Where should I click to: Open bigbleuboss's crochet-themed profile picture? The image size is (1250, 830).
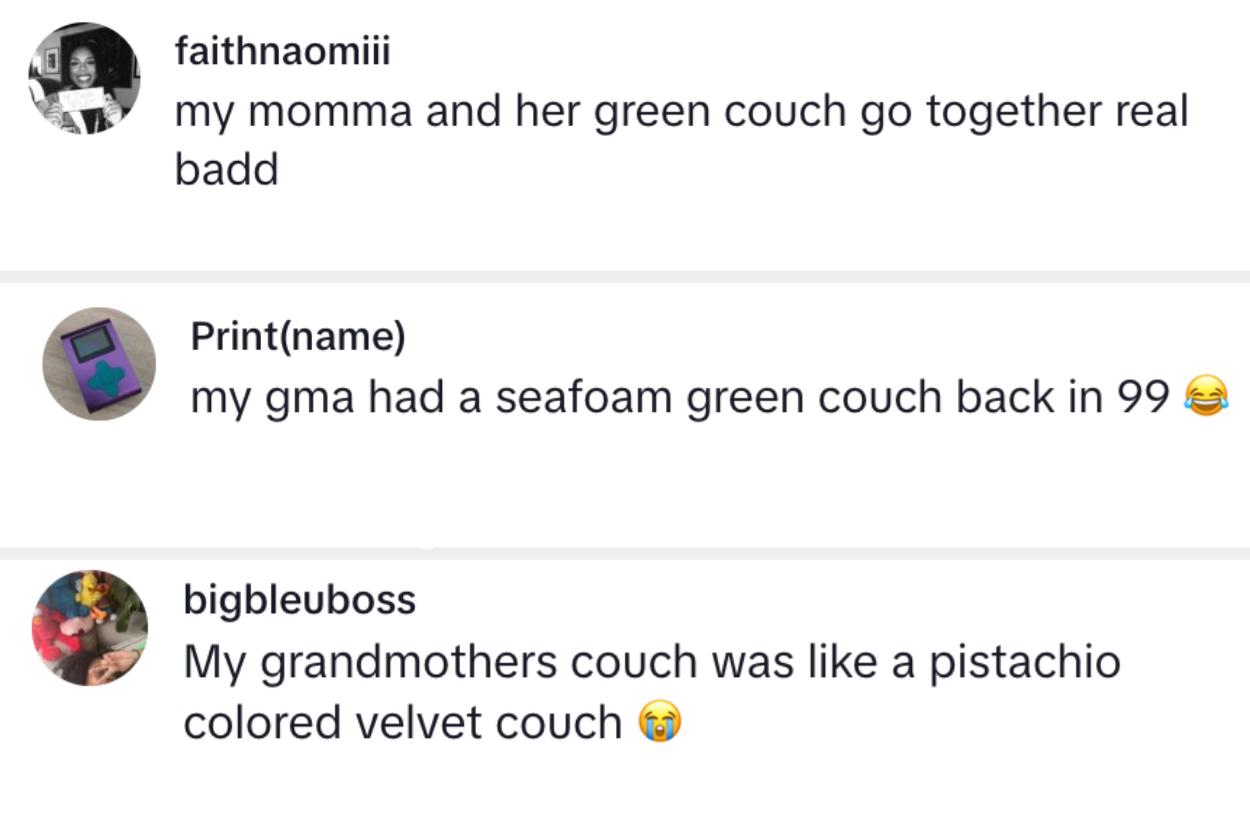90,633
